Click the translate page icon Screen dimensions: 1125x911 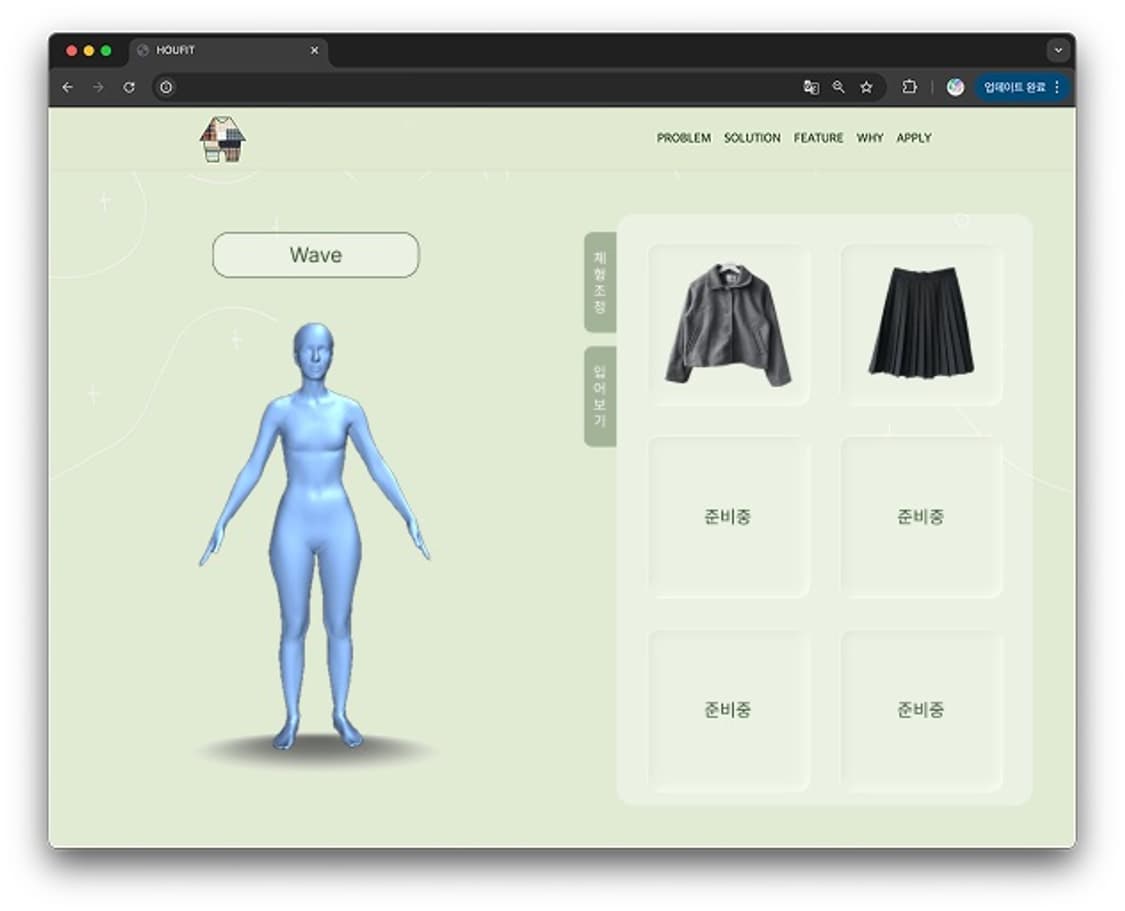pos(811,87)
